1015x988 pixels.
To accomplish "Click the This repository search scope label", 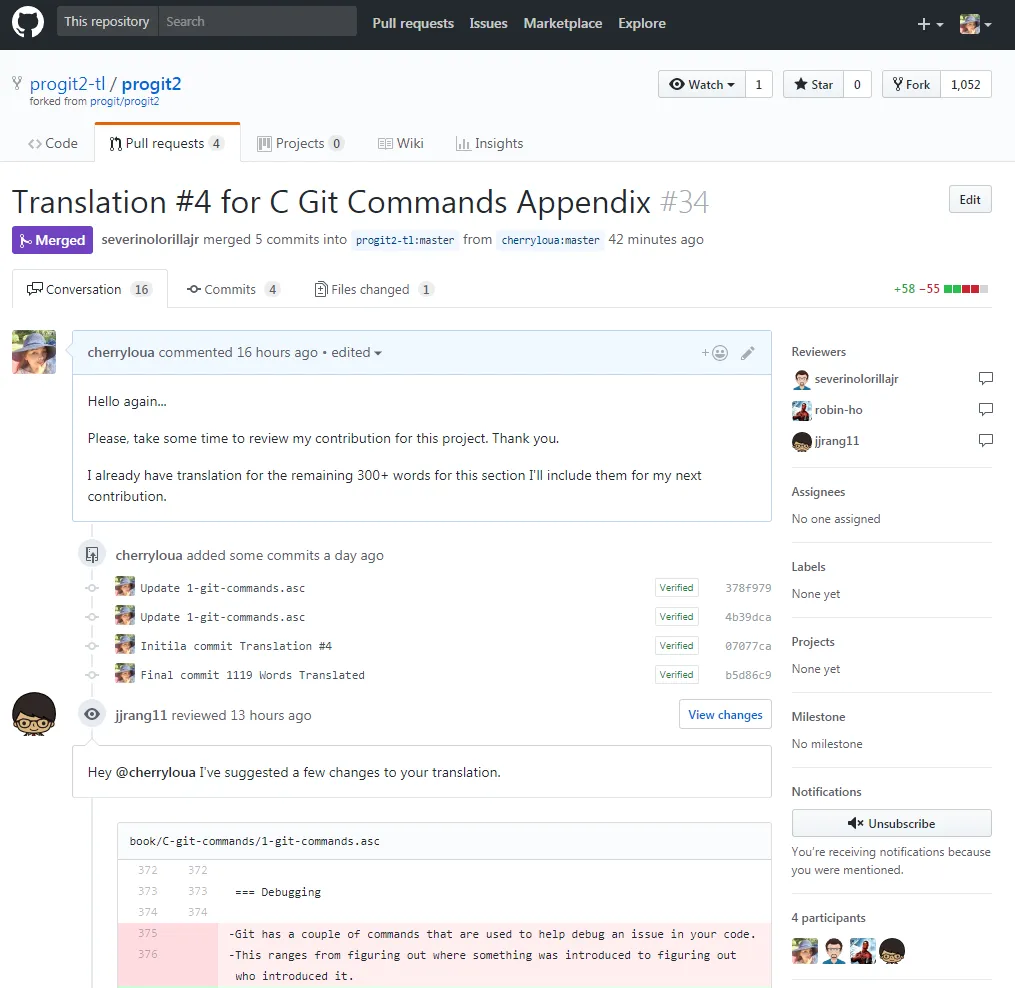I will tap(107, 21).
